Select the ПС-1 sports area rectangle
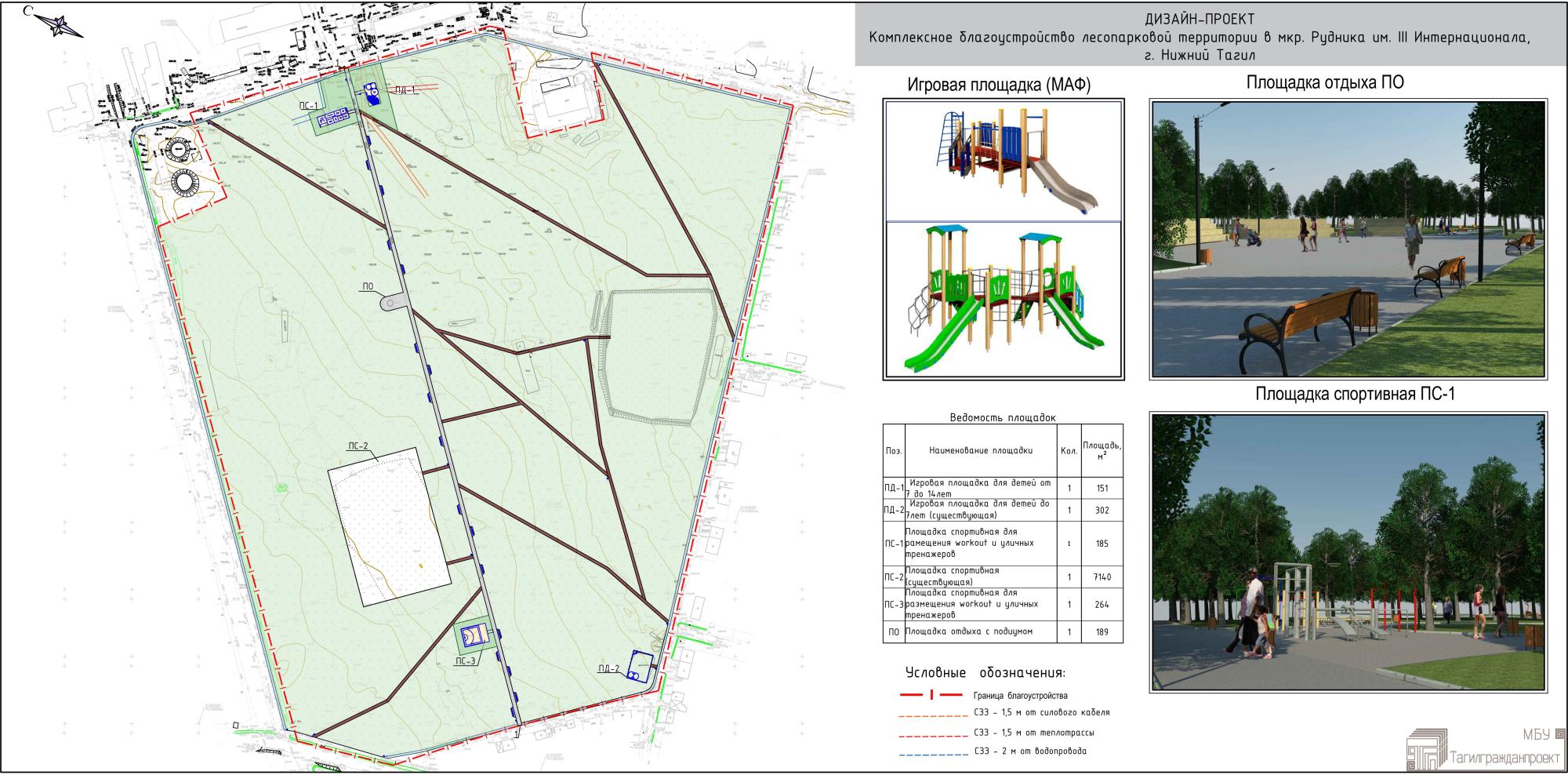 333,118
